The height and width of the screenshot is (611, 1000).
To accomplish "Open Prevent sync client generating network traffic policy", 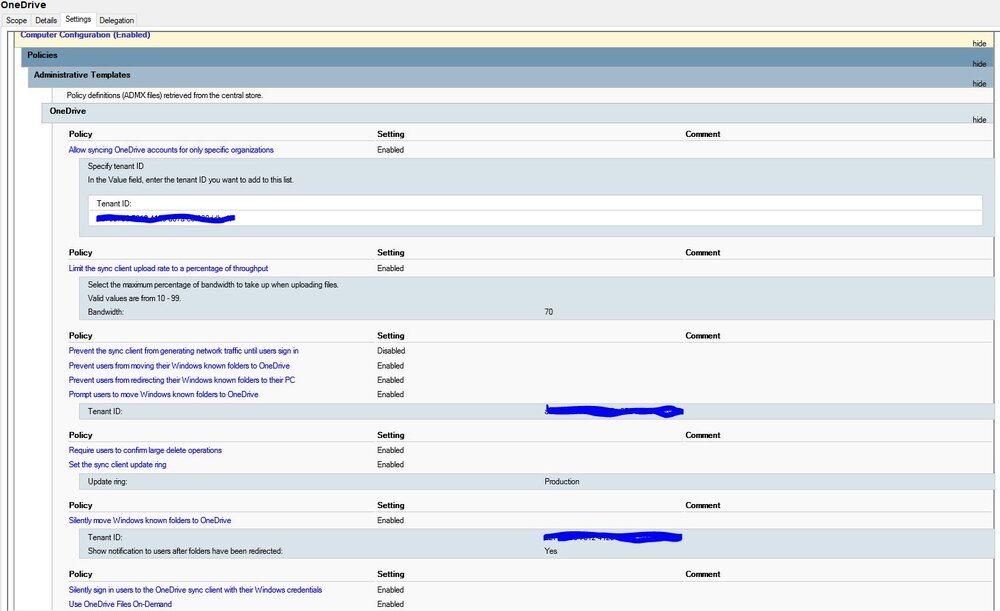I will coord(184,351).
